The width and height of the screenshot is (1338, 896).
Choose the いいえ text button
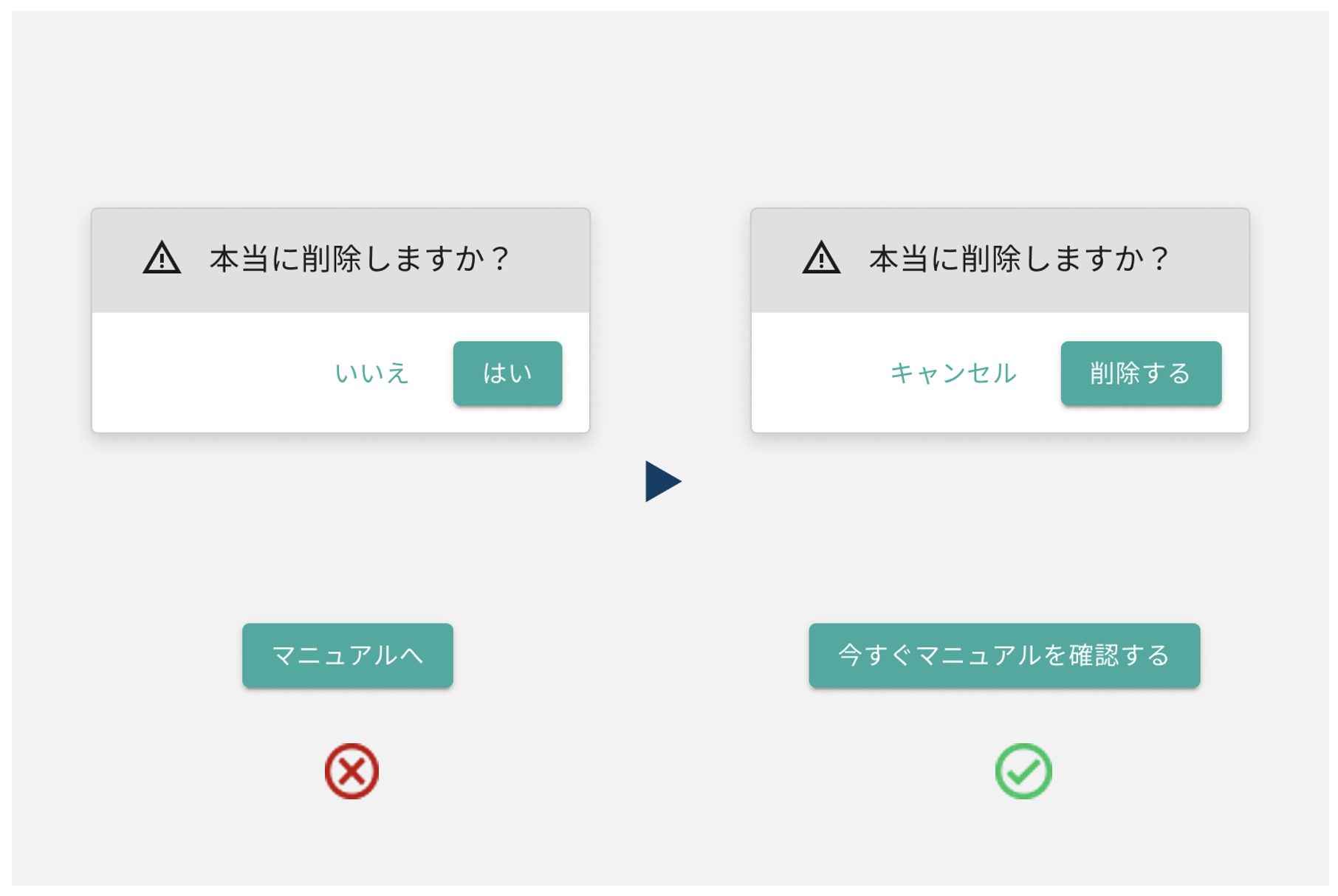371,373
